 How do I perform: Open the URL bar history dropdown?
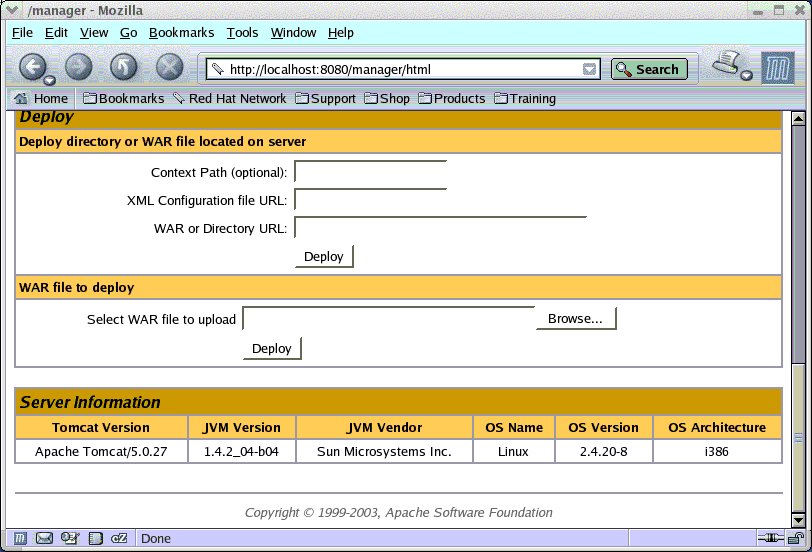click(x=589, y=69)
